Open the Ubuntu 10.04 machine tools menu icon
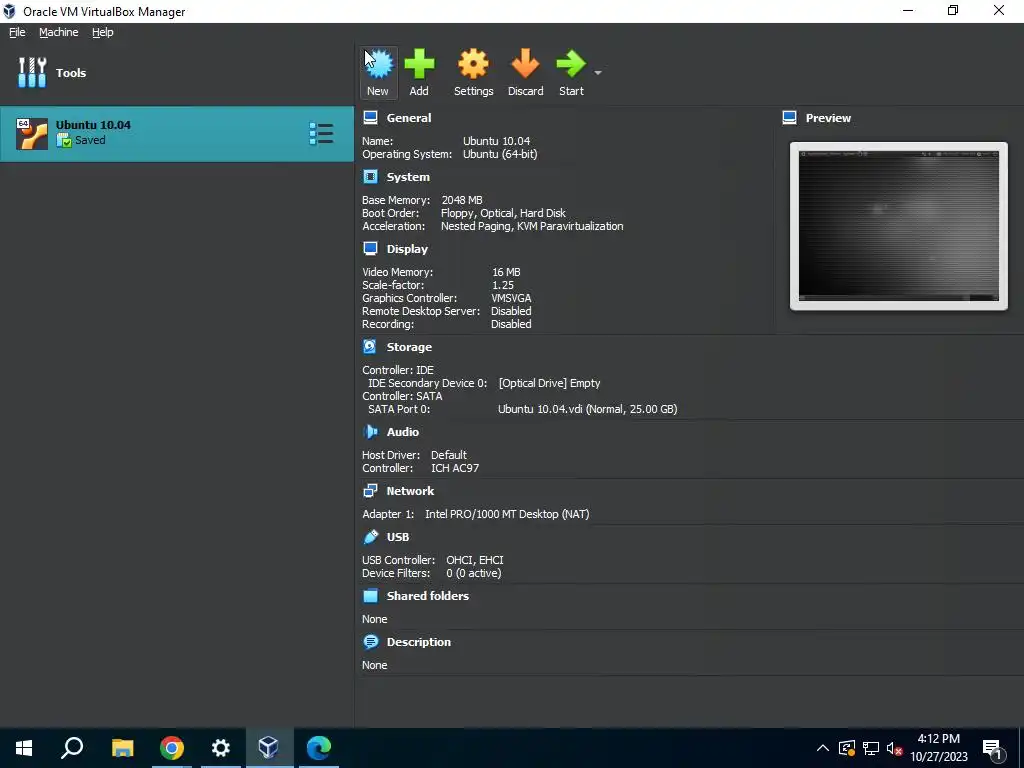Screen dimensions: 1024x768 coord(321,134)
